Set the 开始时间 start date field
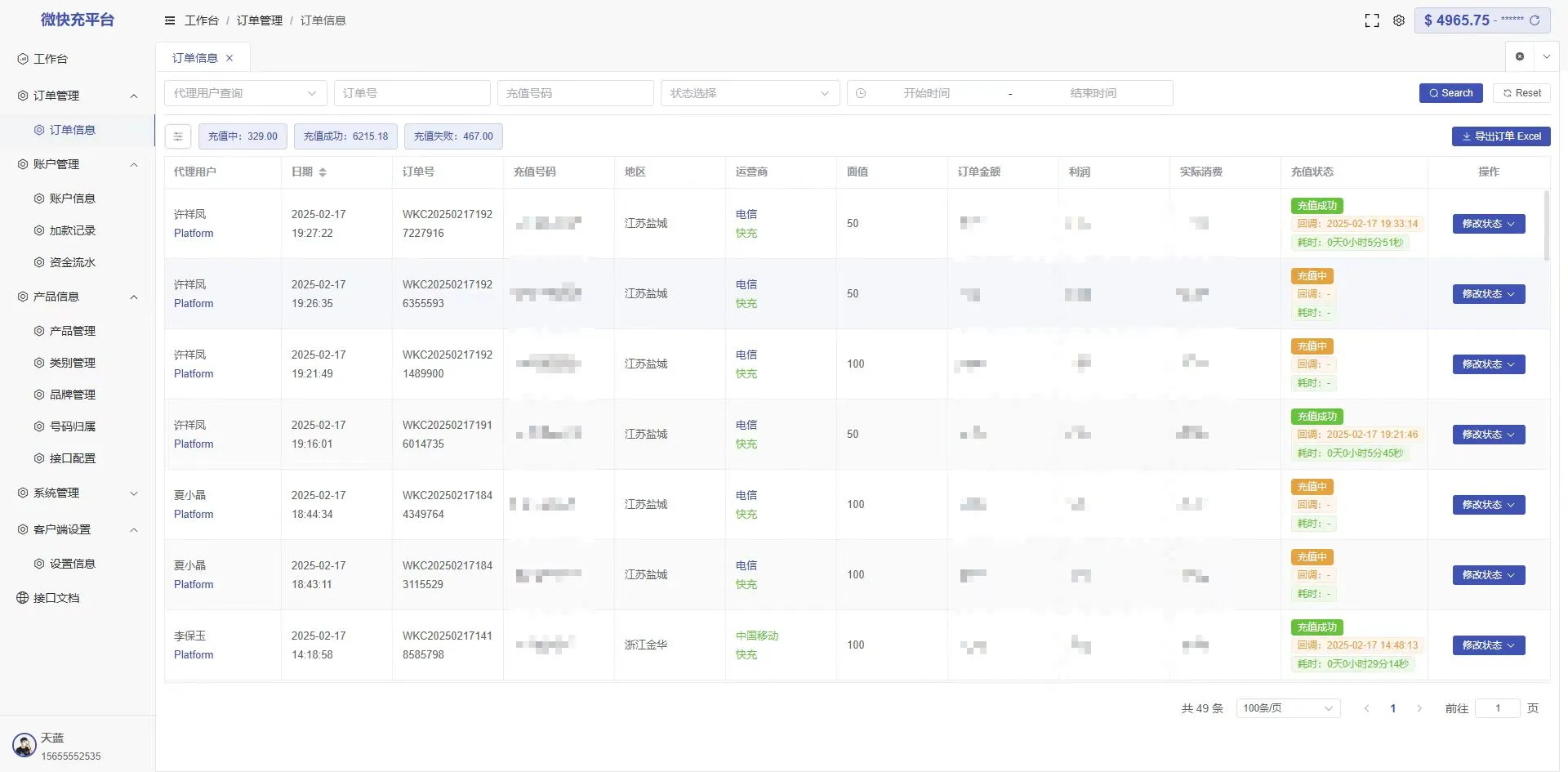1568x772 pixels. click(926, 93)
